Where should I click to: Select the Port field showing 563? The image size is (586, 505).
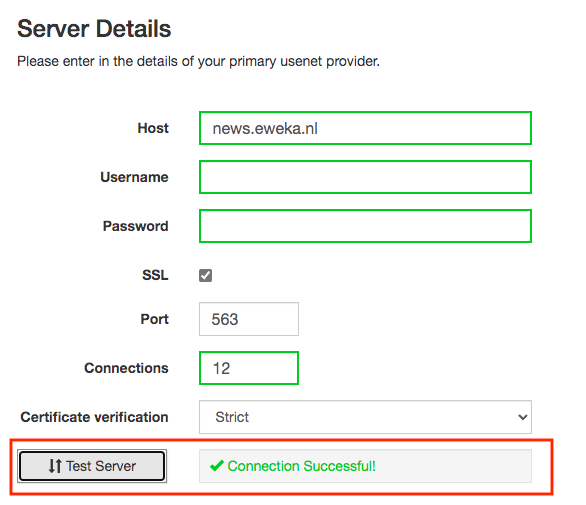tap(249, 319)
